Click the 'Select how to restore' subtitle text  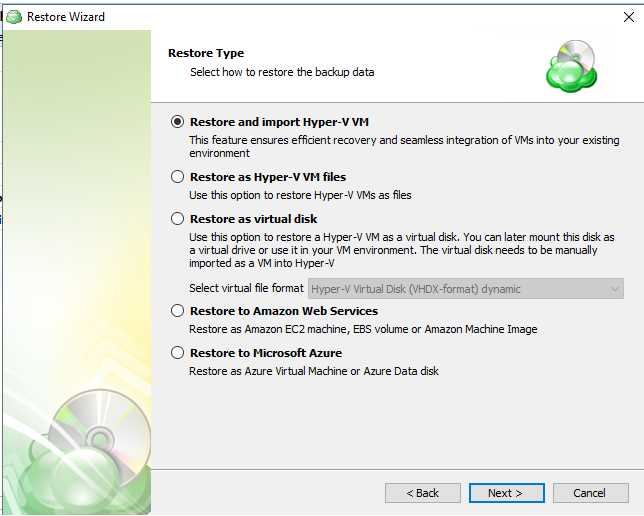(x=282, y=72)
